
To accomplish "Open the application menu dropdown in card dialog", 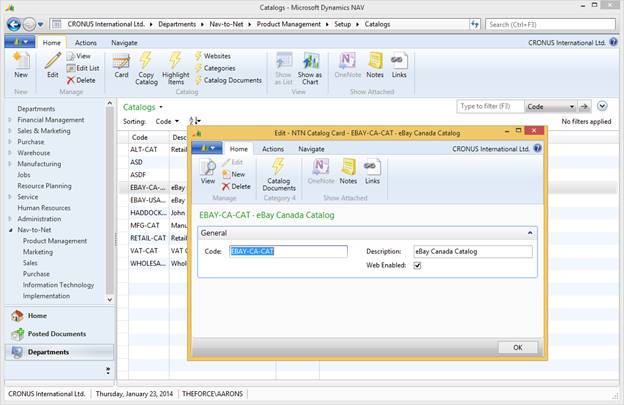I will click(207, 148).
